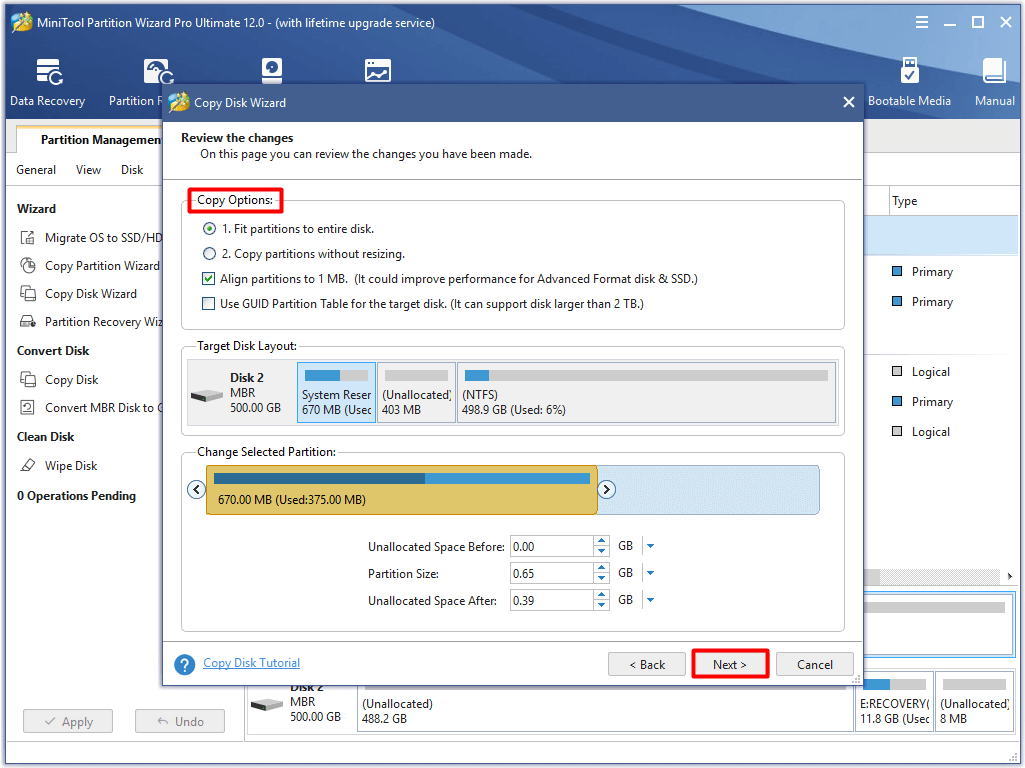Increase Unallocated Space After value
Image resolution: width=1025 pixels, height=768 pixels.
pos(601,595)
